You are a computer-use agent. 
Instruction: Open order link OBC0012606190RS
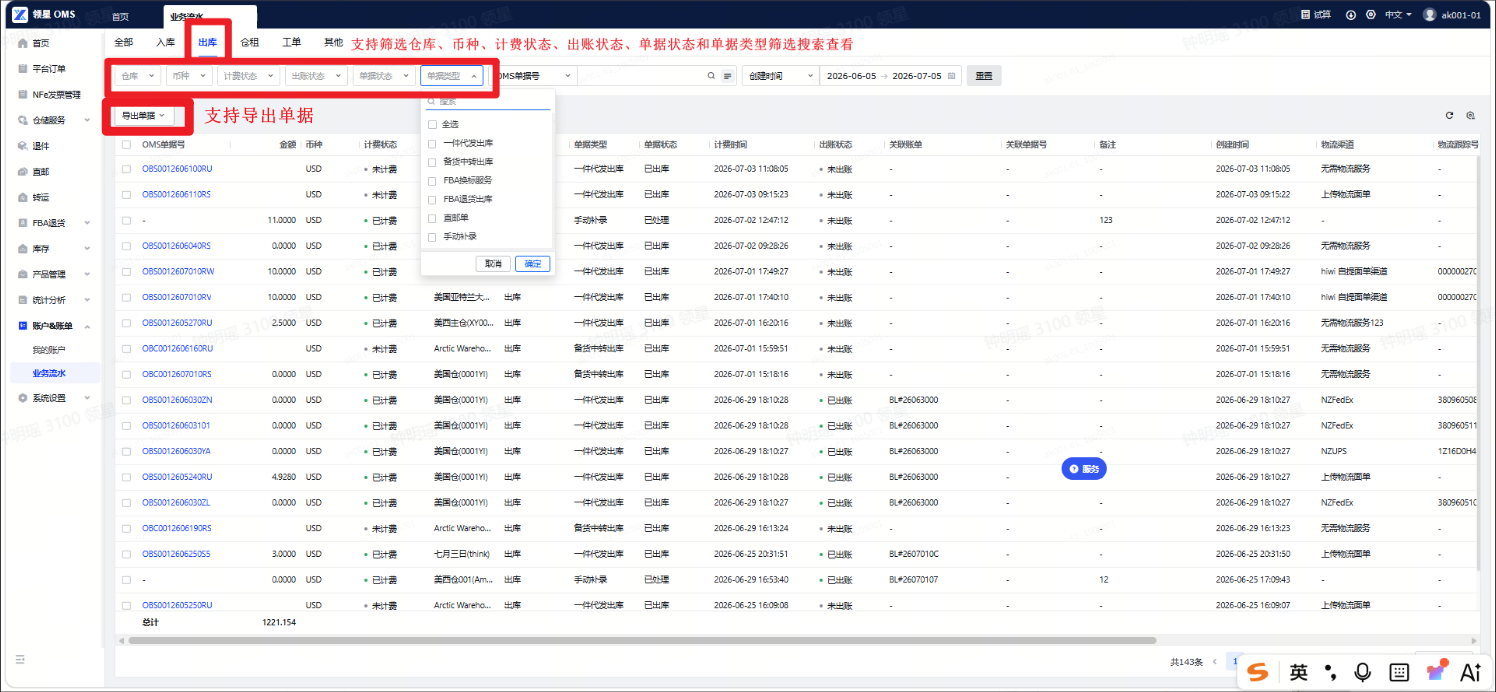(x=177, y=528)
